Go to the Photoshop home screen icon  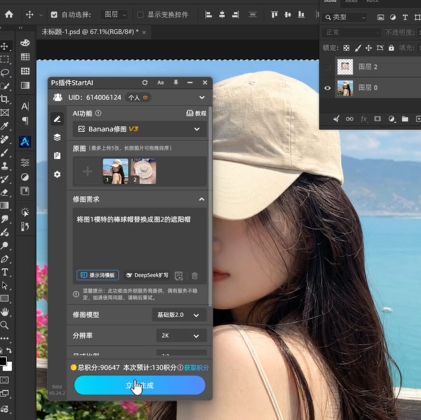click(x=9, y=14)
